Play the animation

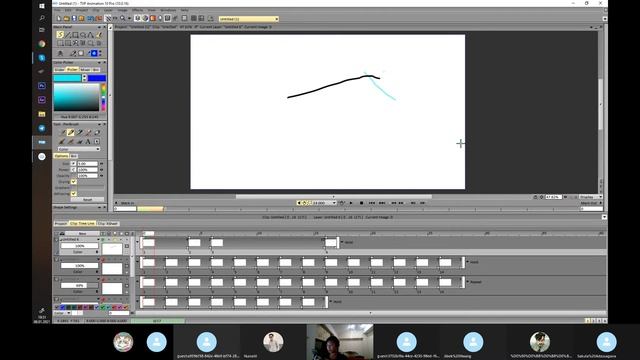[351, 203]
